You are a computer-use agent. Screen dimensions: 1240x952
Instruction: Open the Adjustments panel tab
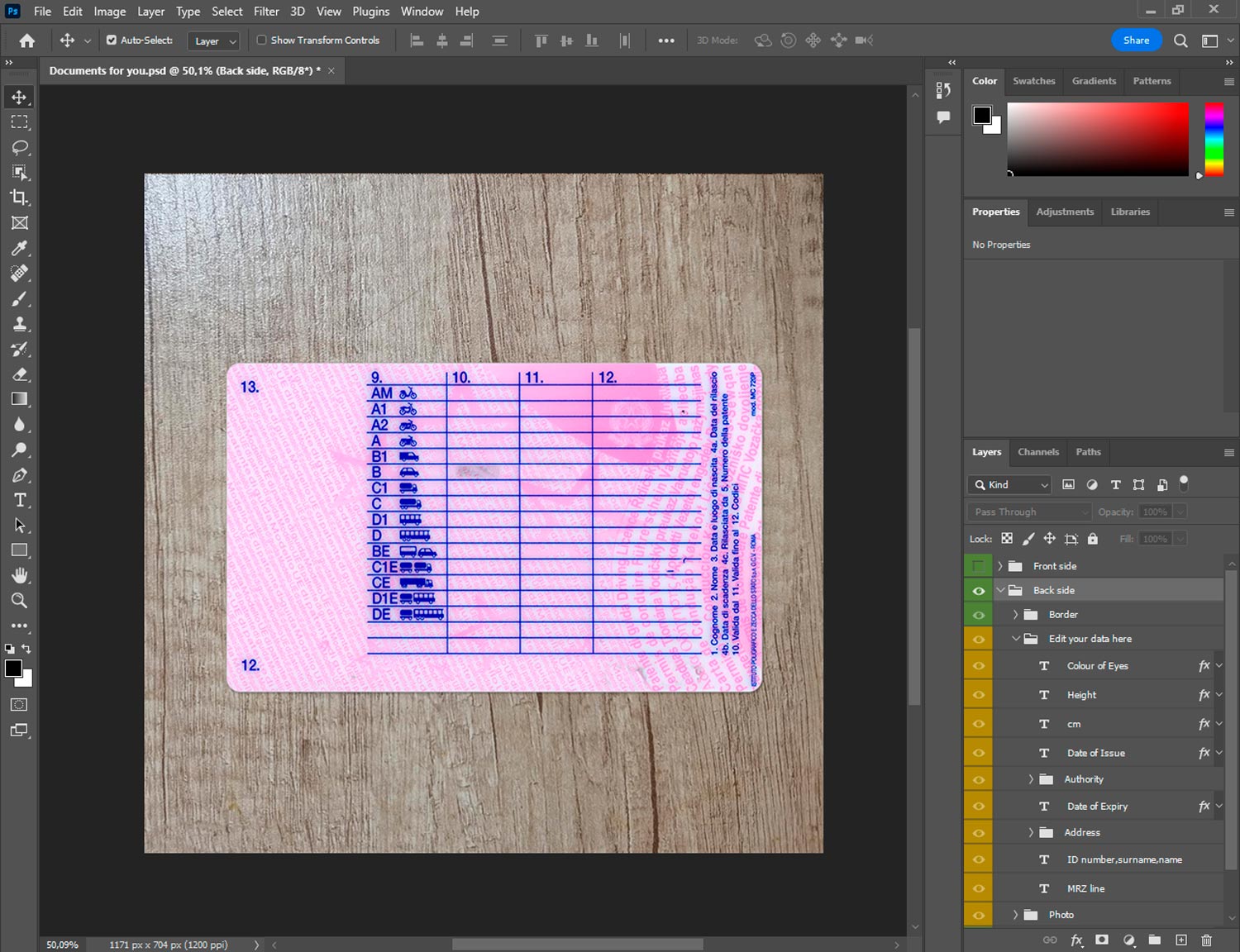[x=1064, y=212]
